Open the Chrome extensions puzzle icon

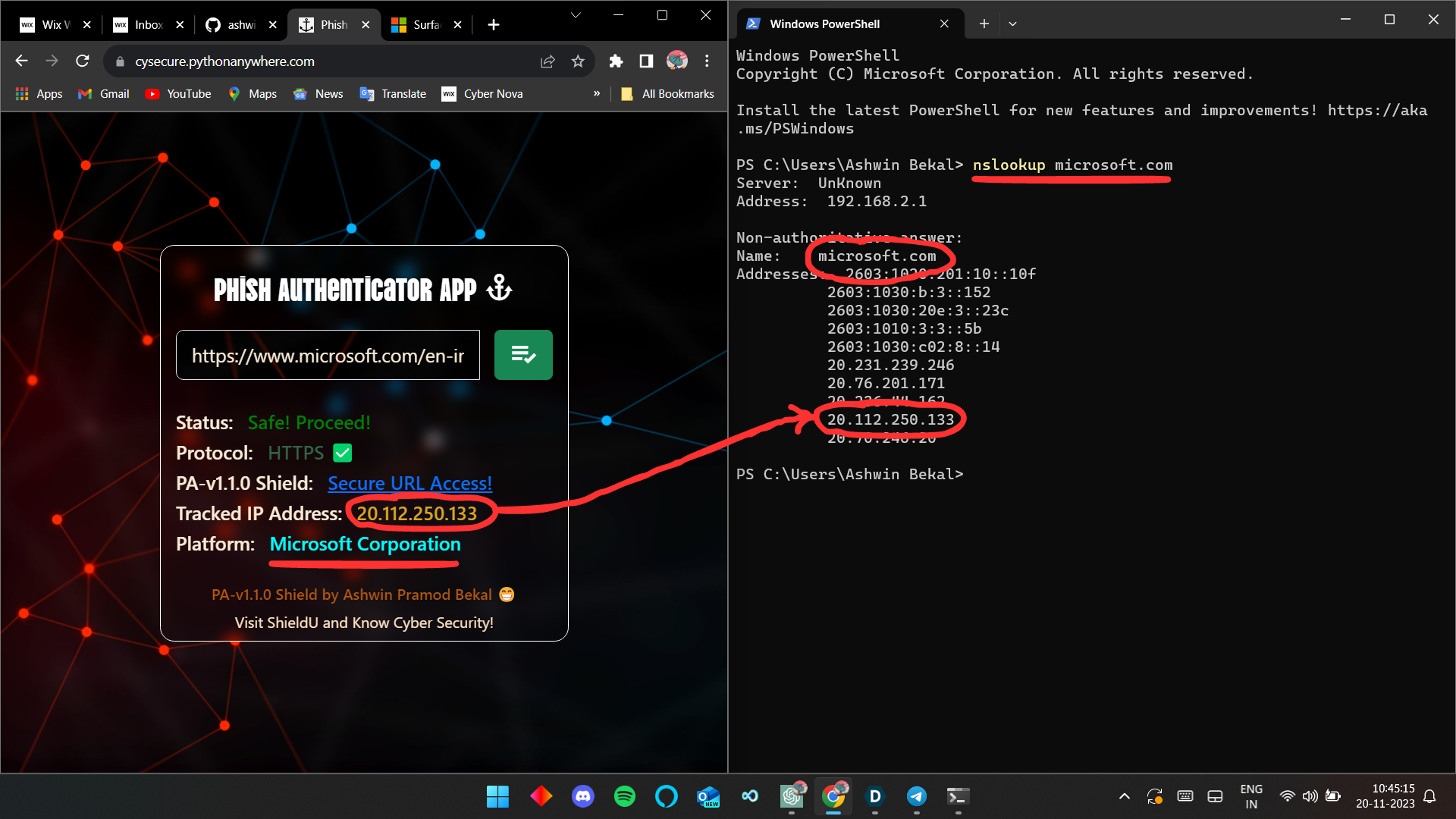(x=616, y=61)
